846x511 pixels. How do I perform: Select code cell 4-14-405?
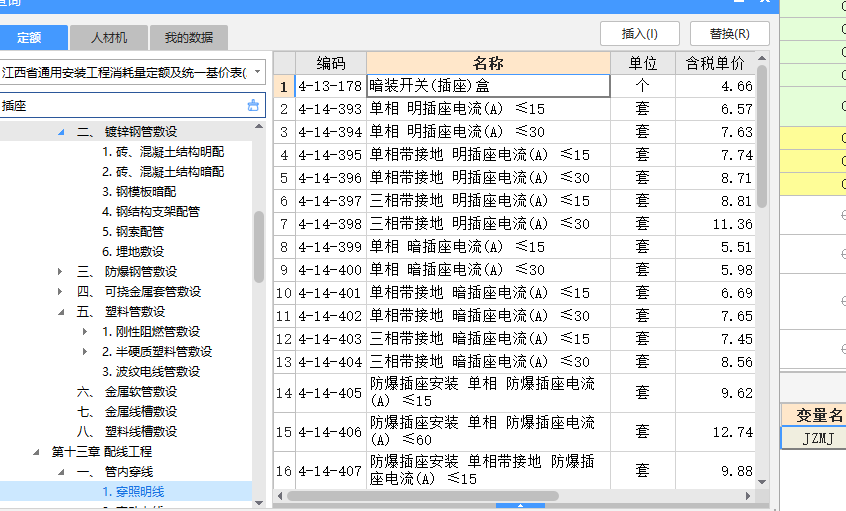tap(331, 393)
